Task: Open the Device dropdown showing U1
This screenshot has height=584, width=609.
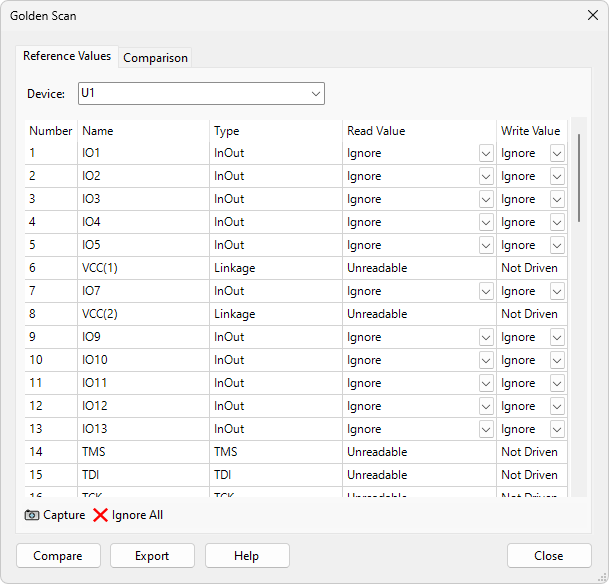Action: coord(316,94)
